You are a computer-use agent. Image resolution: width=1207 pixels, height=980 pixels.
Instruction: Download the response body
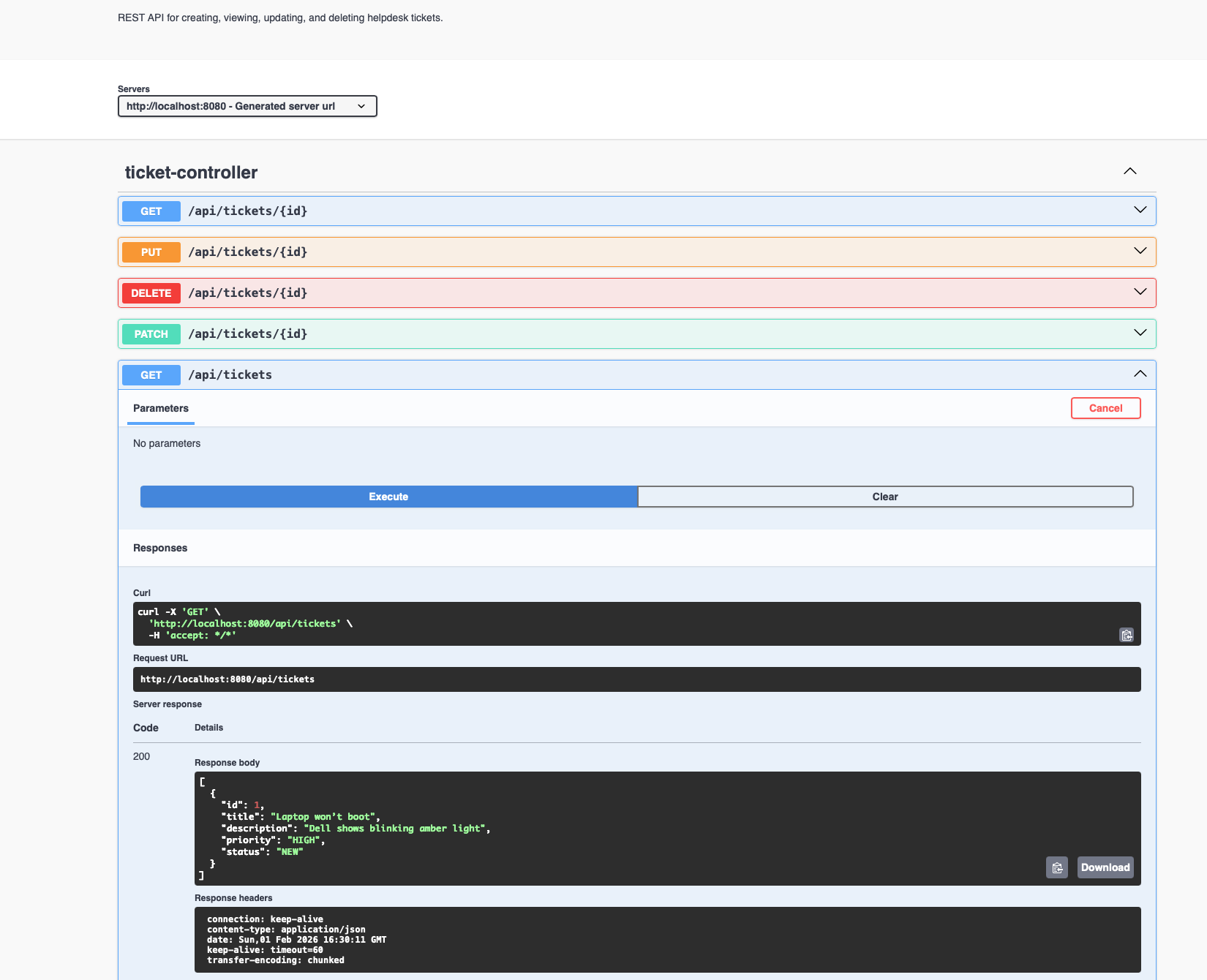click(x=1105, y=867)
